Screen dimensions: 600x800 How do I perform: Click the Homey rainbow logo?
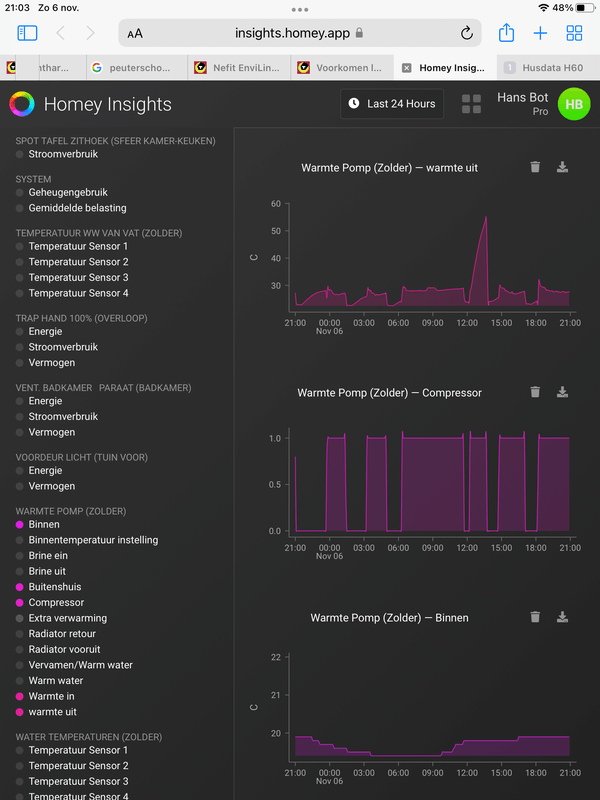[22, 104]
